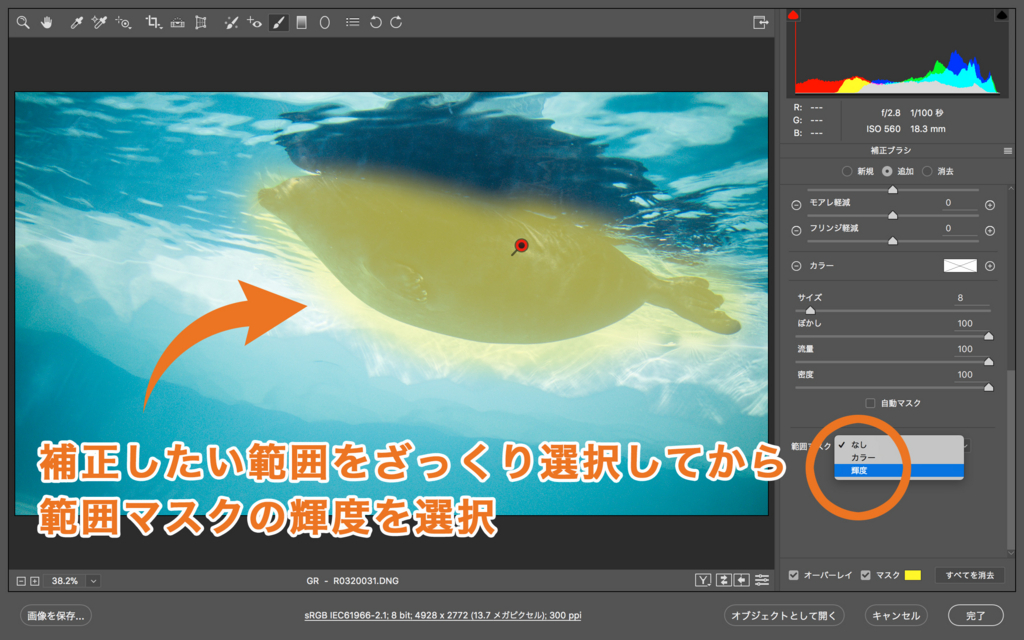1024x640 pixels.
Task: Zoom in with the plus button
Action: 35,581
